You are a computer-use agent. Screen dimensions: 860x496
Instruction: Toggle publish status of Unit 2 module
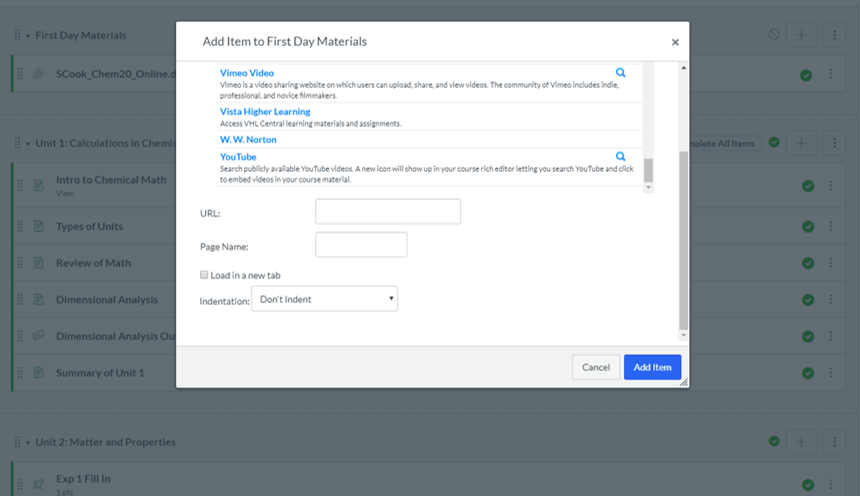pyautogui.click(x=773, y=441)
